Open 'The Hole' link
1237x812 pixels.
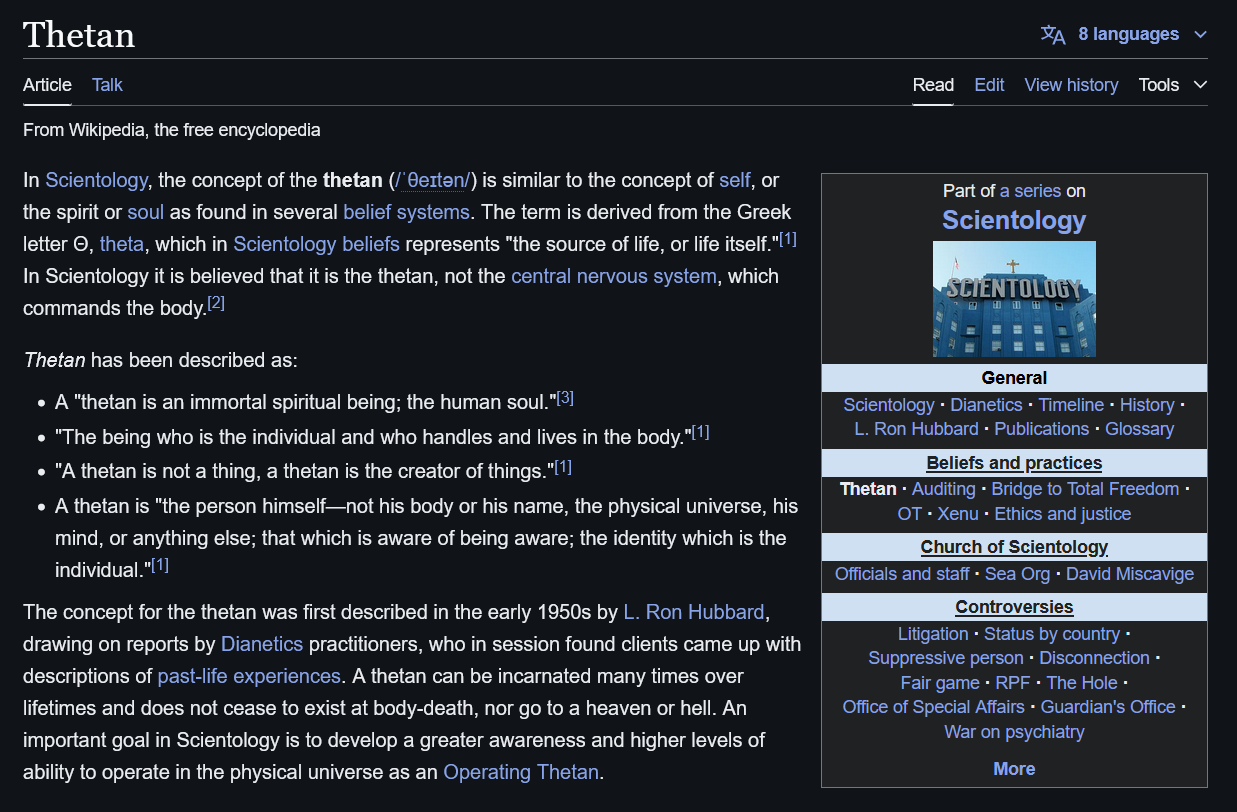pyautogui.click(x=1082, y=683)
